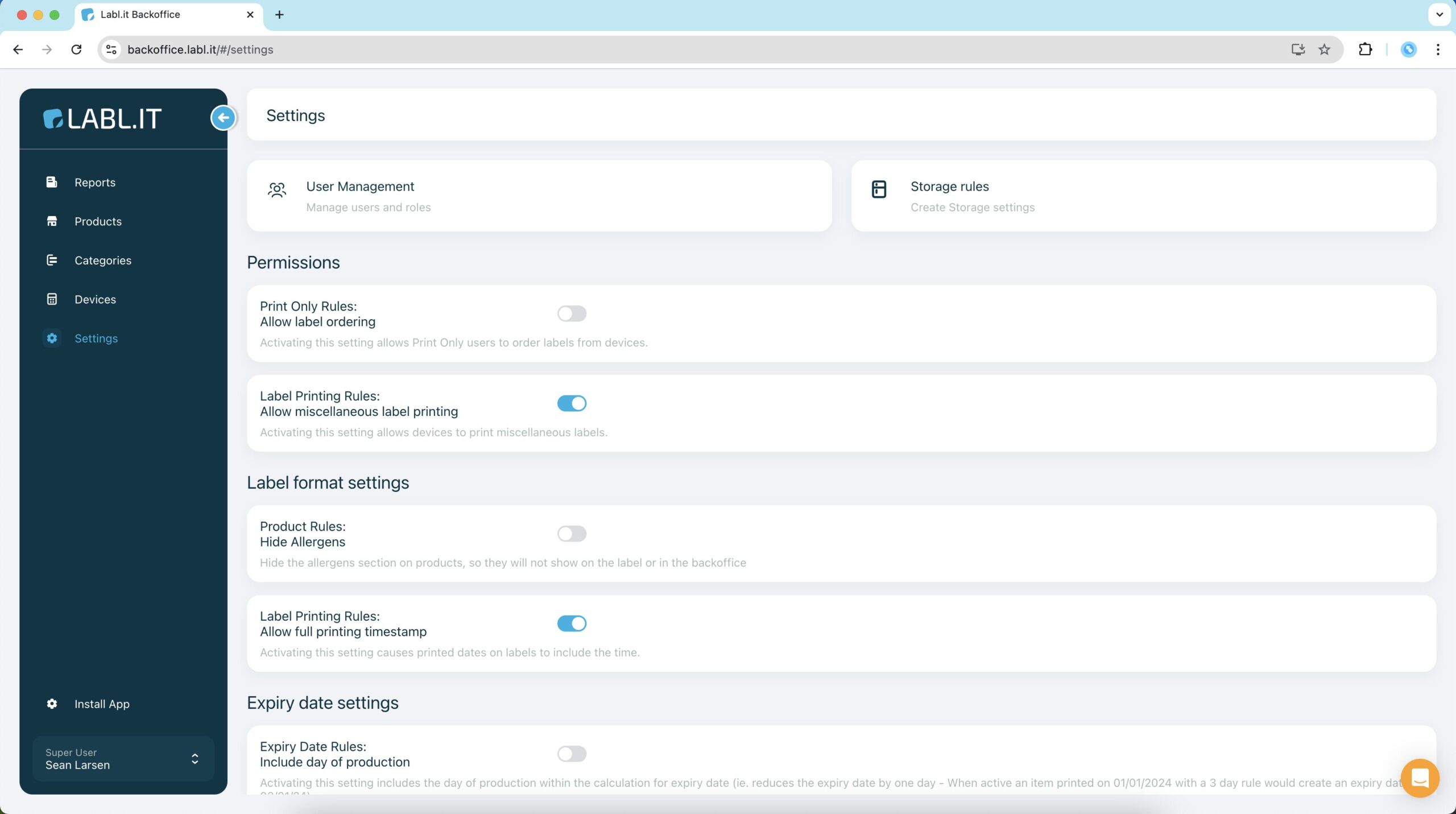The height and width of the screenshot is (814, 1456).
Task: Click the Reports sidebar icon
Action: [x=52, y=182]
